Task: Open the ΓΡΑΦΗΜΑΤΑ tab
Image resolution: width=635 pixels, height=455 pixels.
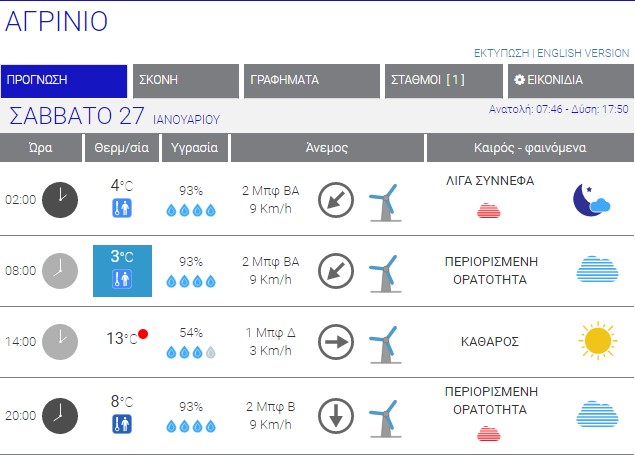Action: coord(310,81)
